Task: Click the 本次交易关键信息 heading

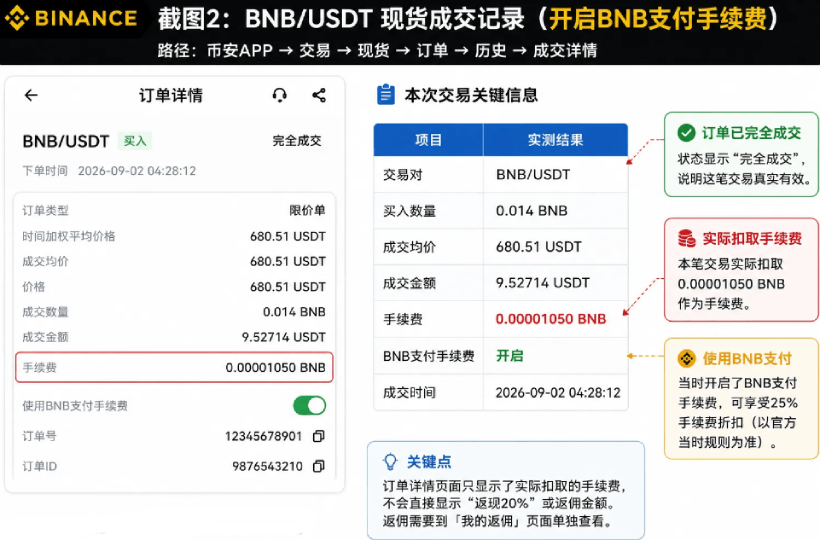Action: [471, 95]
